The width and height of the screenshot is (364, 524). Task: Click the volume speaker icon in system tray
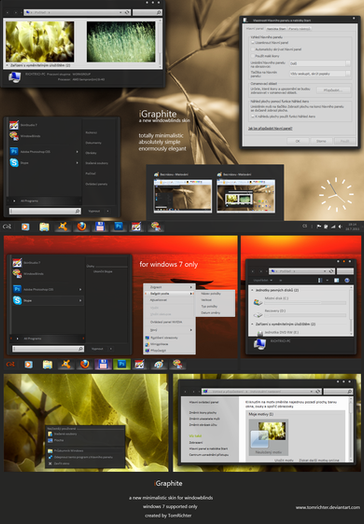tap(340, 227)
